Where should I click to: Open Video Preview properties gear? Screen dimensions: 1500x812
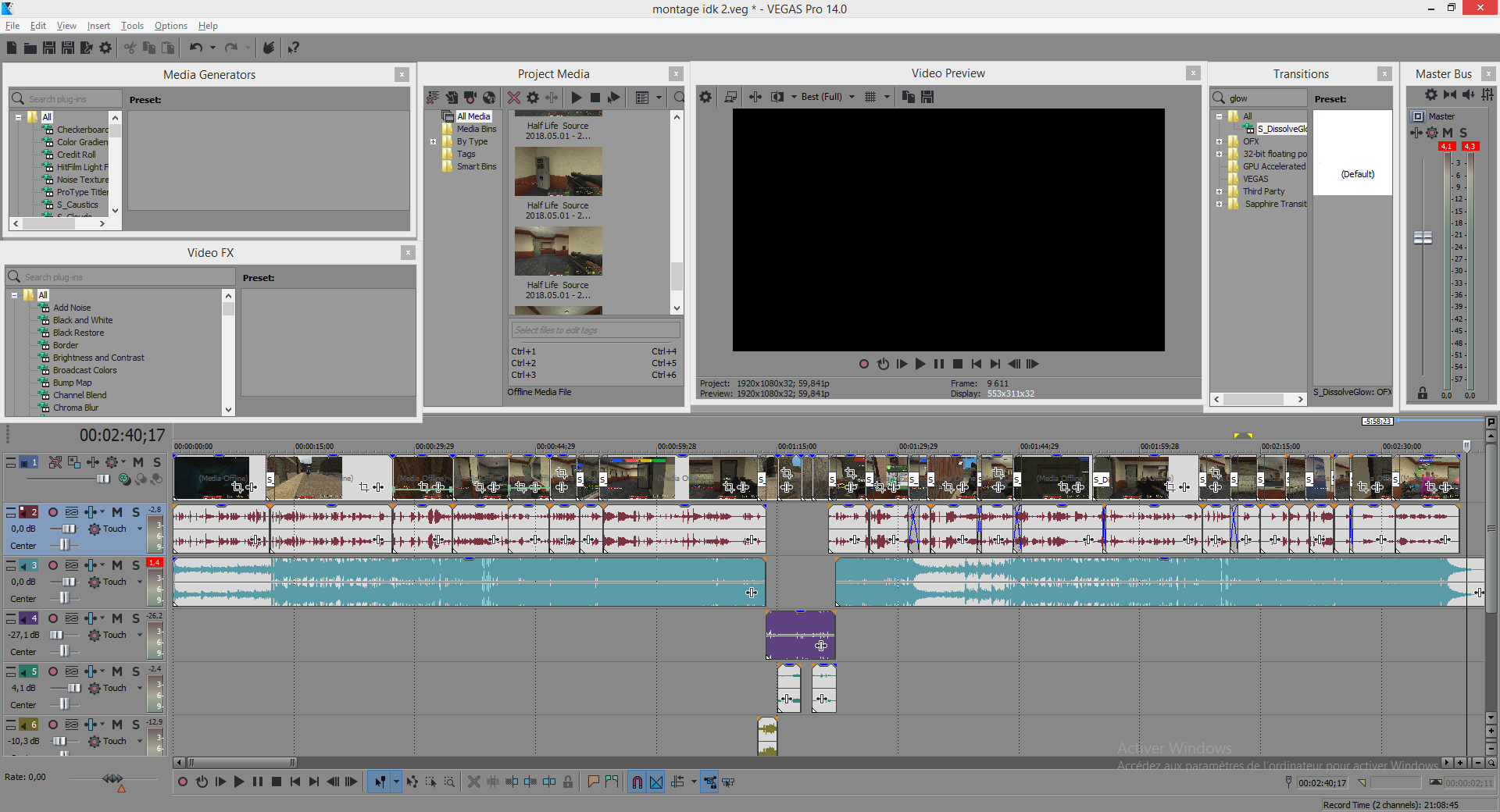pos(705,97)
